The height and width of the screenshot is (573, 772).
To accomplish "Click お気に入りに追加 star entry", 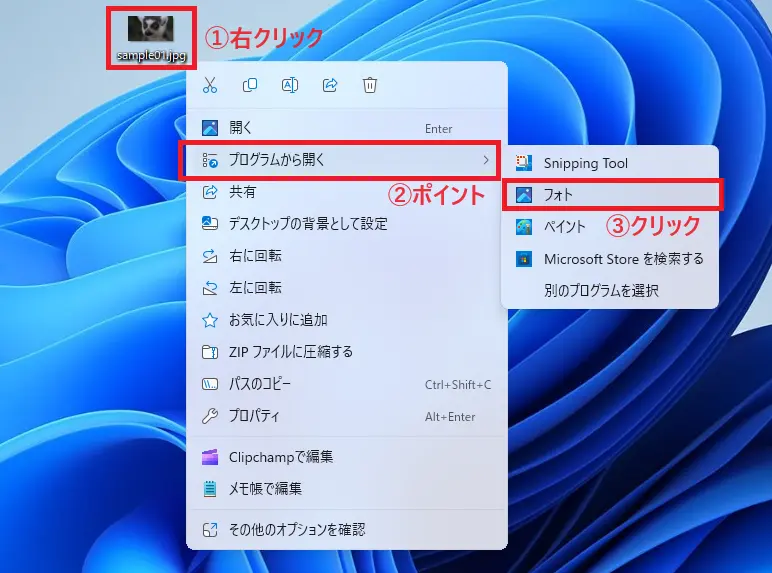I will [277, 320].
